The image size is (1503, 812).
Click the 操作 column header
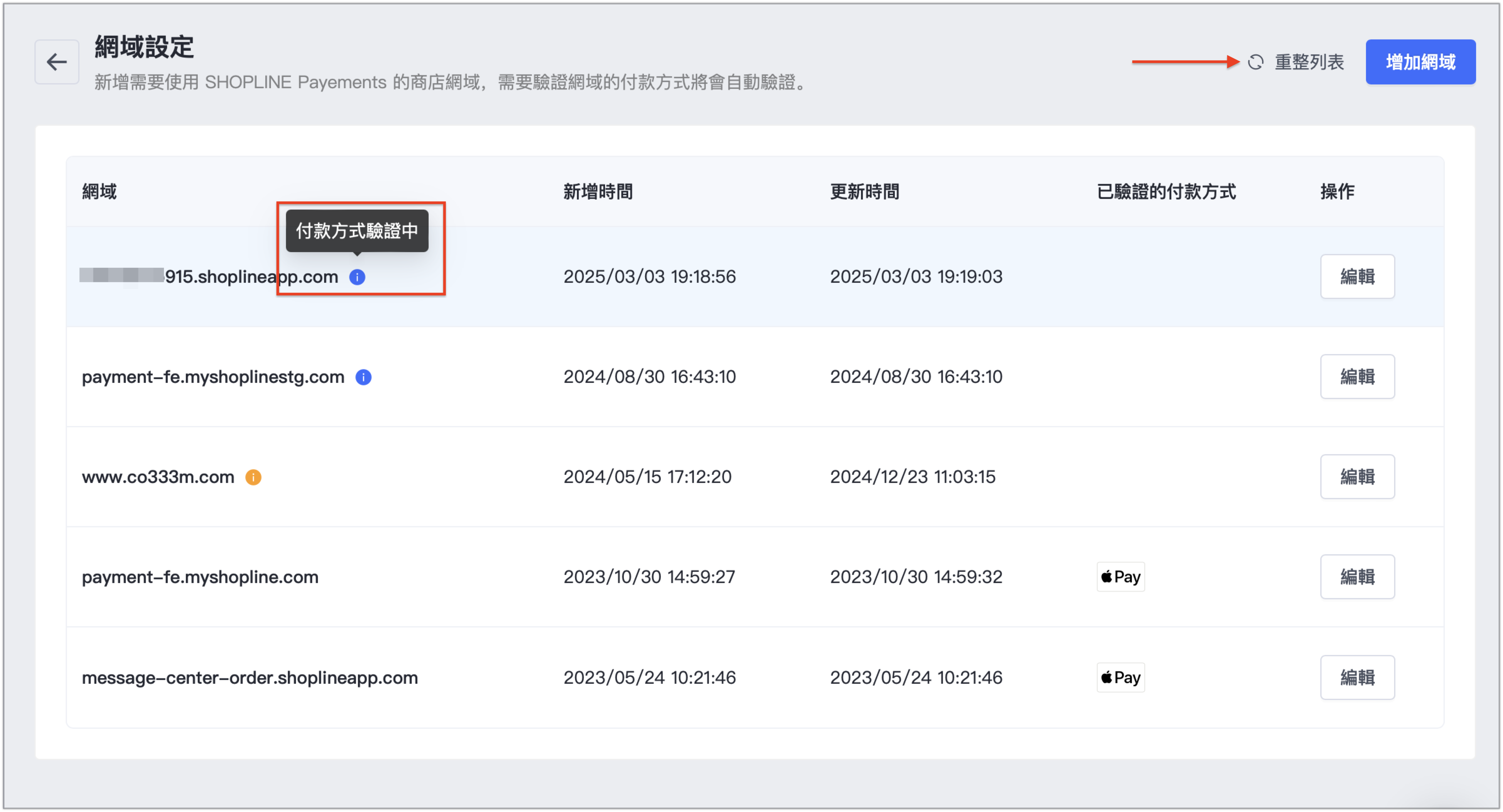[1337, 191]
